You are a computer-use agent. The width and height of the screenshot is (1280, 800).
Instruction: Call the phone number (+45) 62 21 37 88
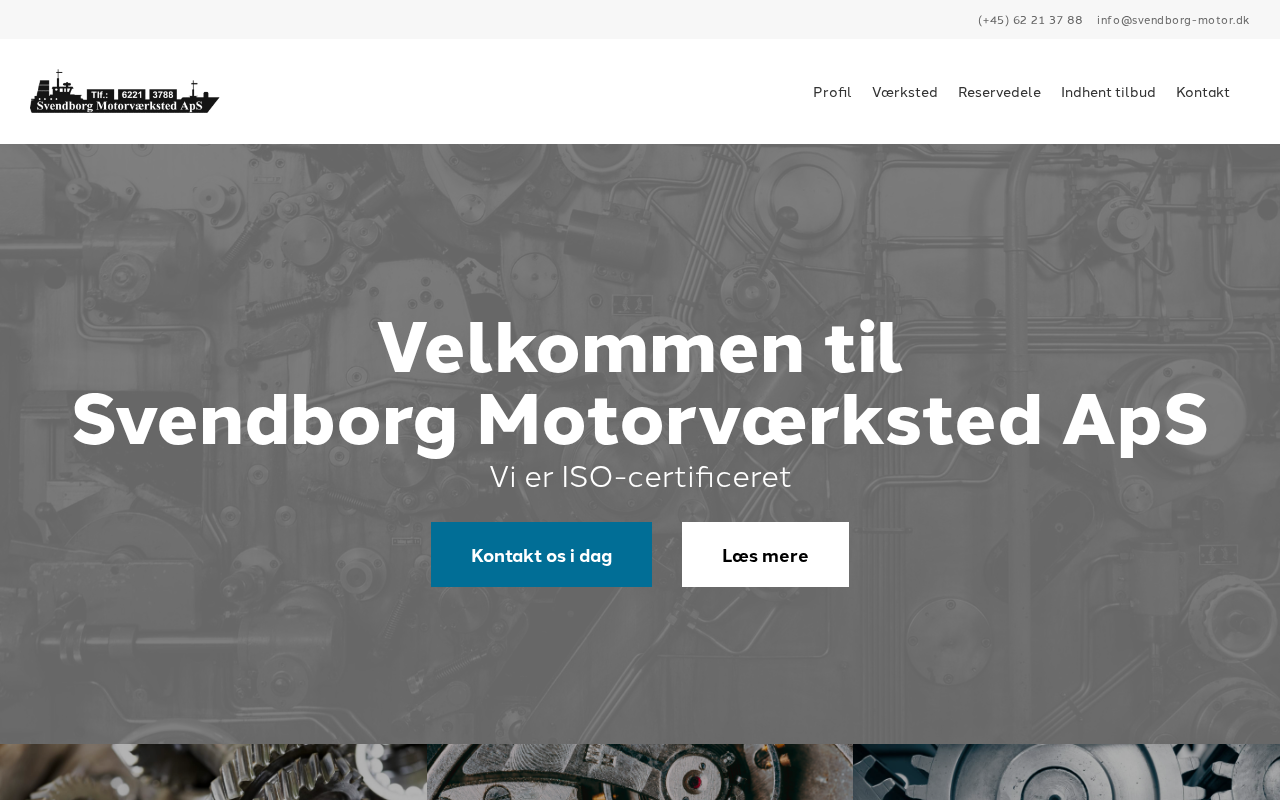coord(1030,20)
